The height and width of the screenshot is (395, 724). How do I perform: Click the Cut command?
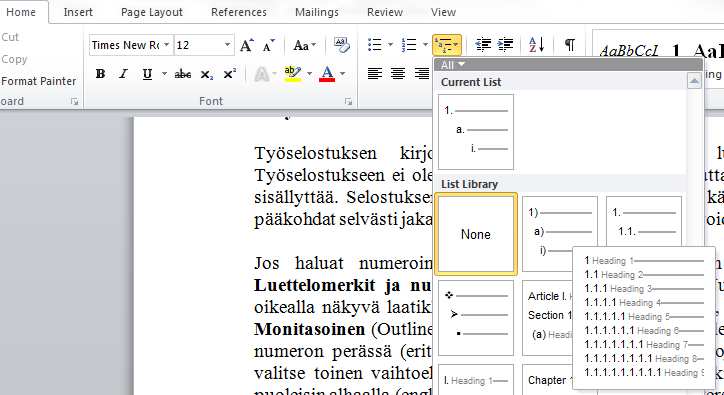coord(10,37)
